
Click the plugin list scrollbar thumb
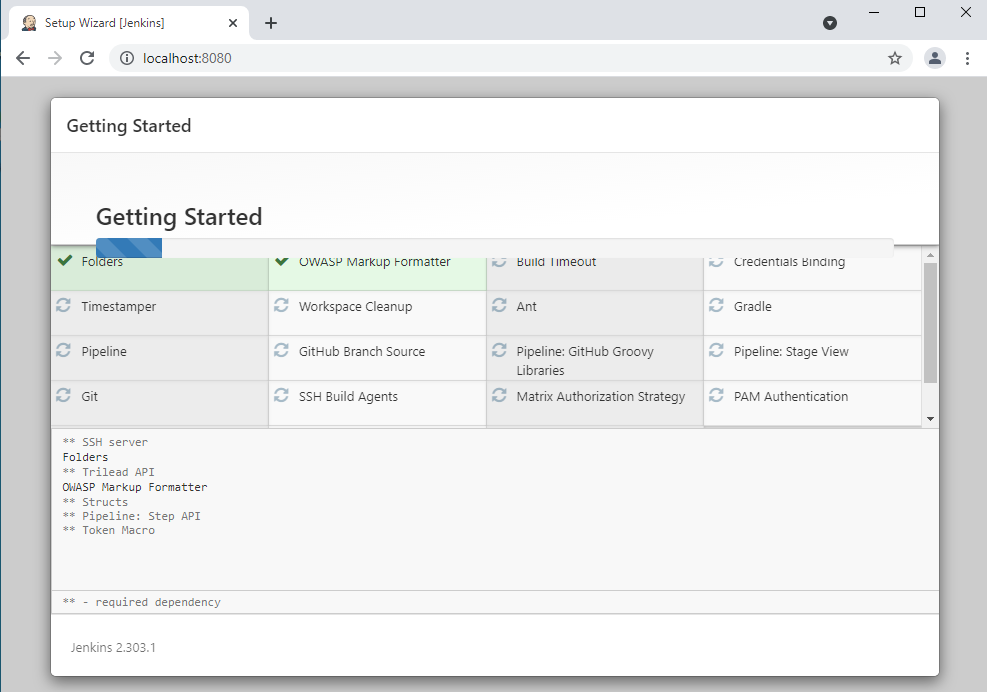point(930,323)
